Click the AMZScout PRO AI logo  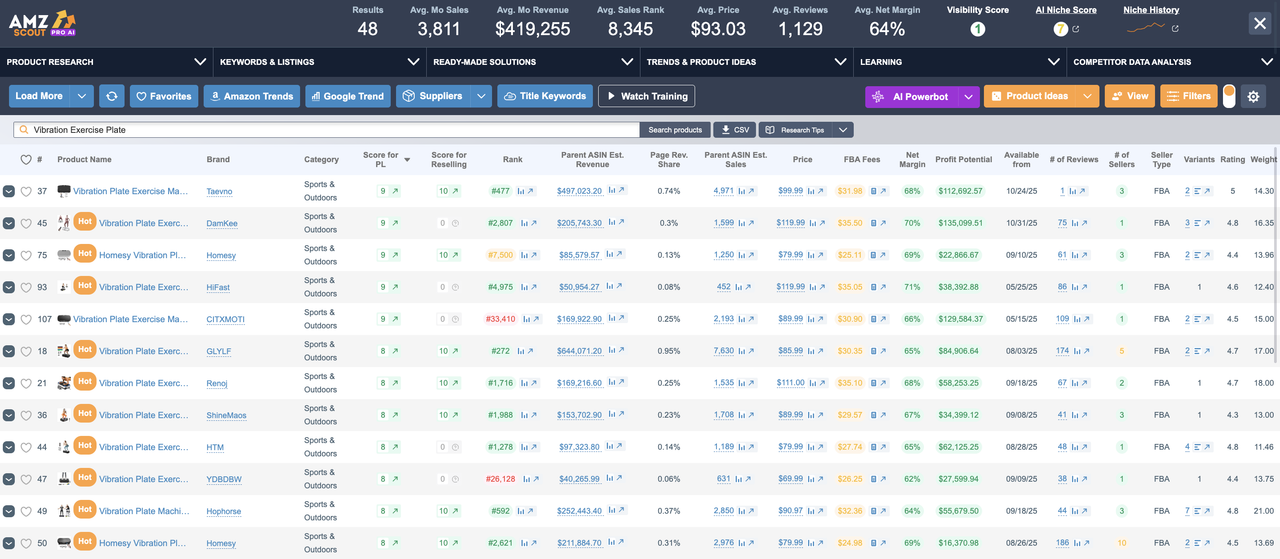click(x=41, y=23)
